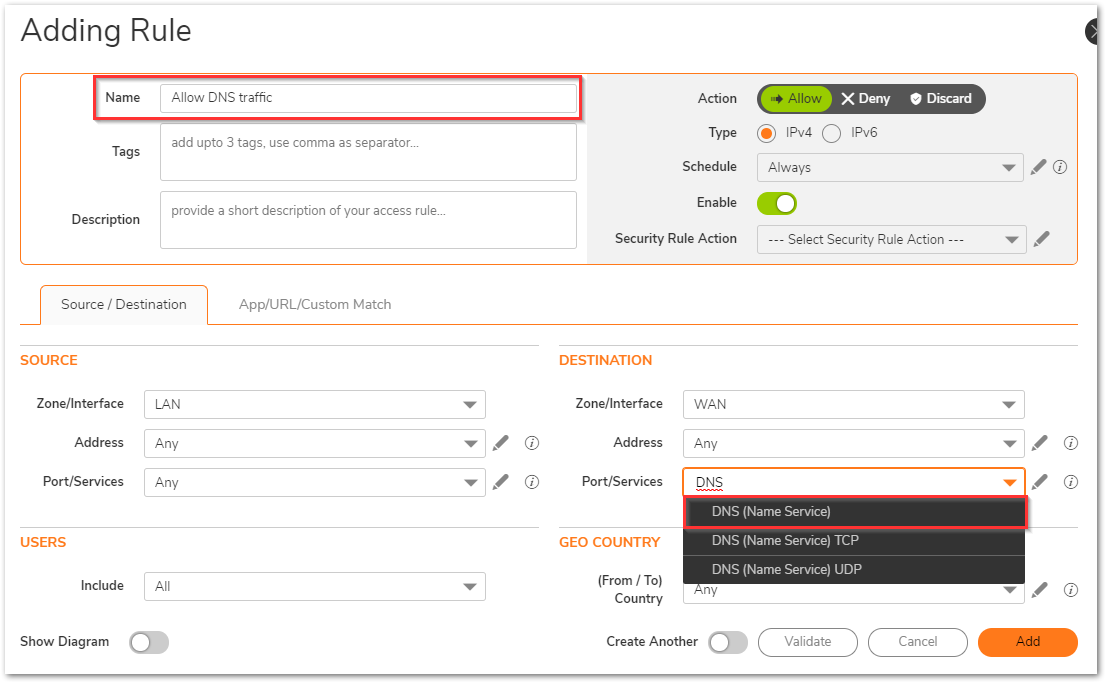Open the Schedule dropdown set to Always

click(889, 168)
